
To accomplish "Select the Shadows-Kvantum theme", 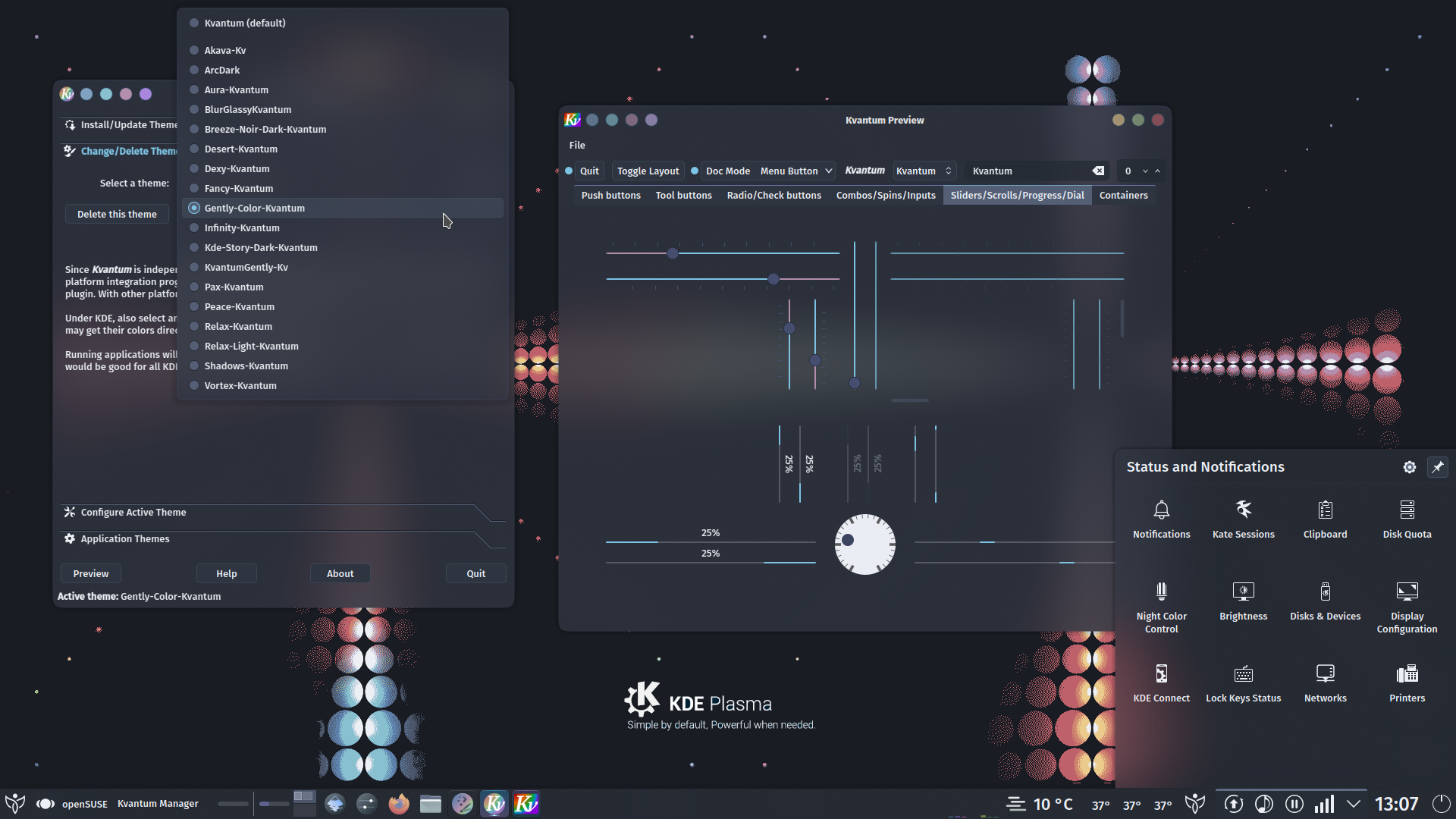I will pos(343,366).
